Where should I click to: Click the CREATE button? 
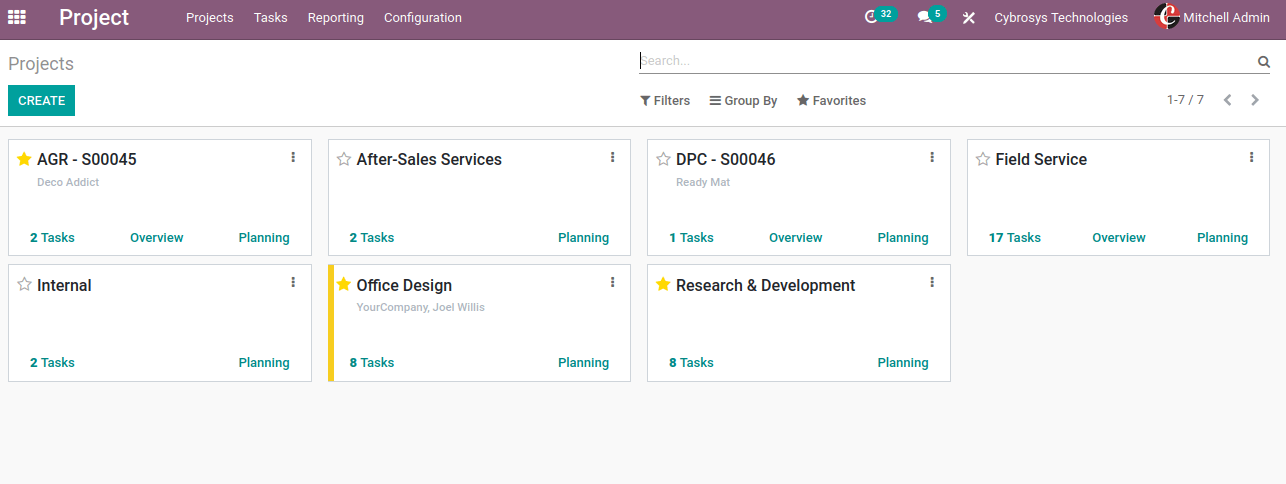tap(41, 101)
